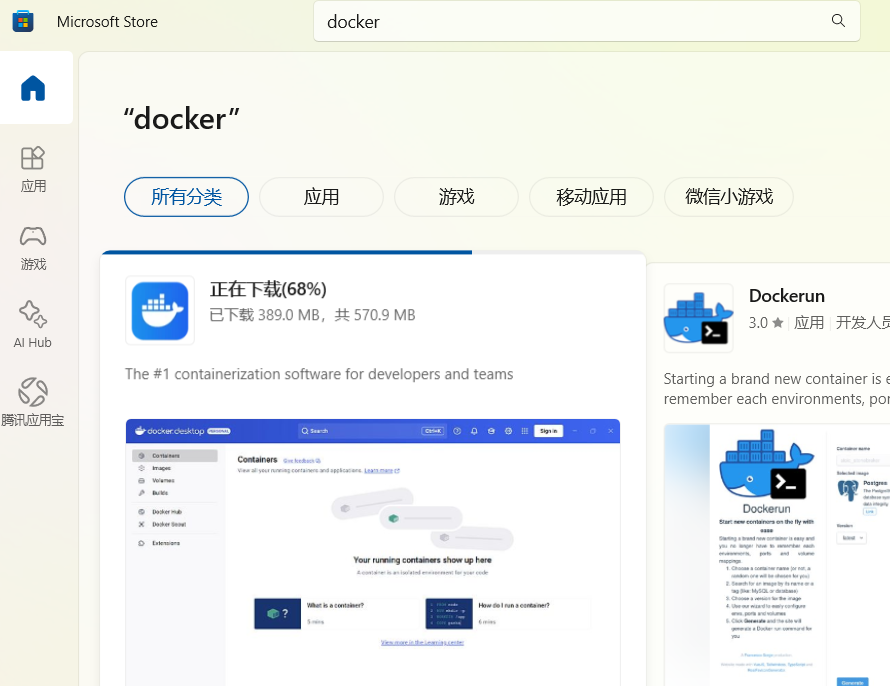
Task: Click the 3.0 star rating of Dockerun
Action: [766, 323]
